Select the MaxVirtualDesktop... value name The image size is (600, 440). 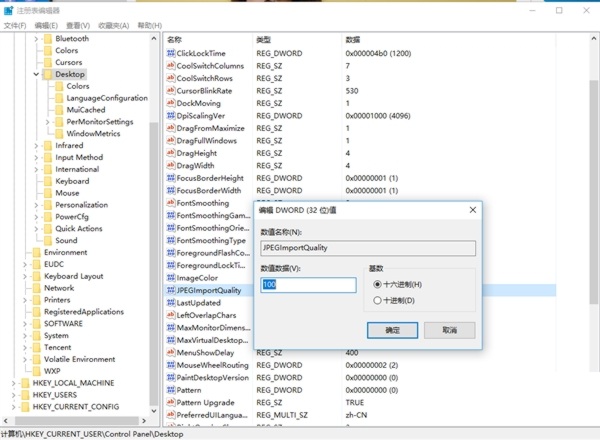point(212,340)
